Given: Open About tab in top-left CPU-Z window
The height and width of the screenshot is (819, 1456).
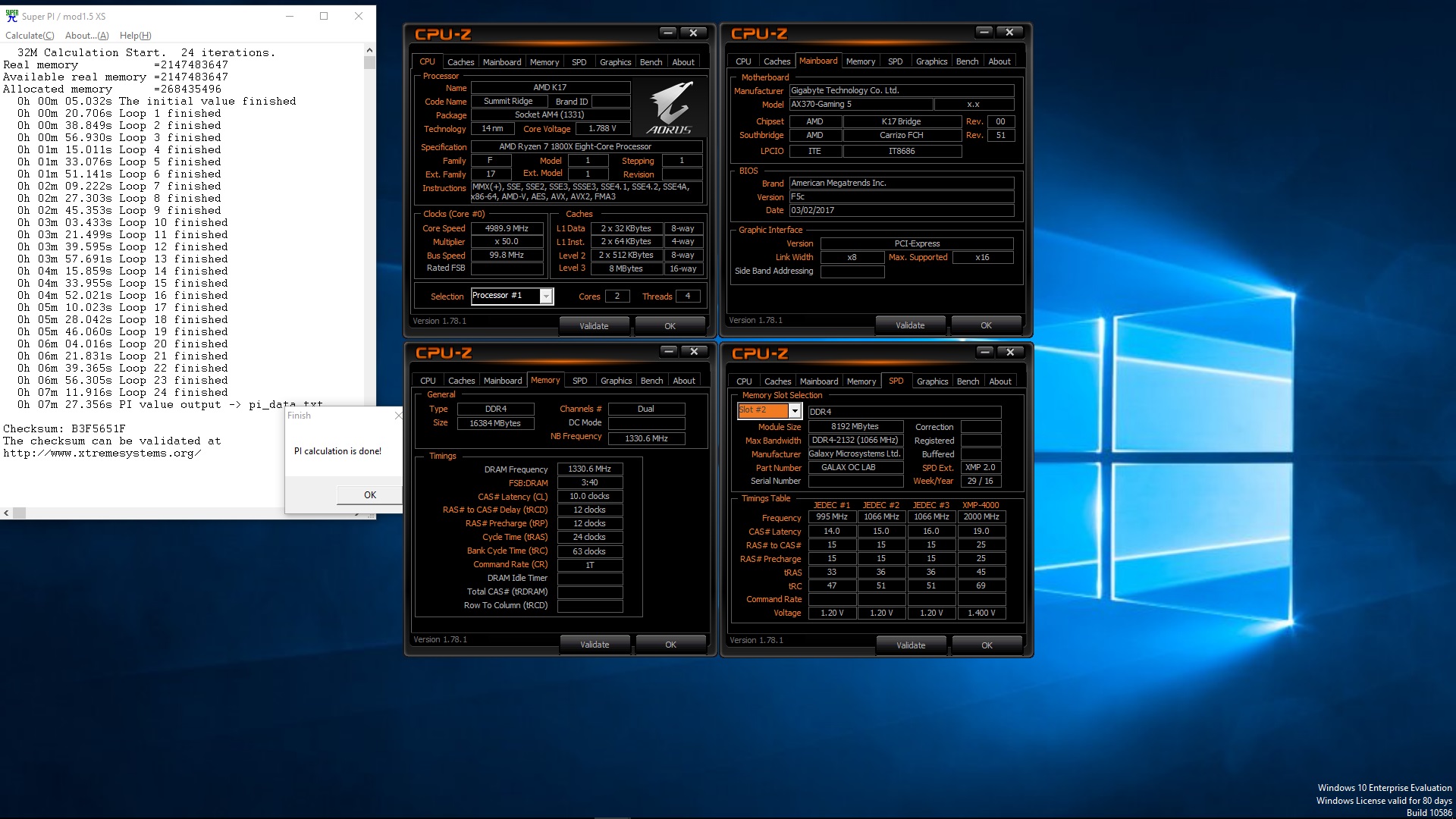Looking at the screenshot, I should point(683,62).
